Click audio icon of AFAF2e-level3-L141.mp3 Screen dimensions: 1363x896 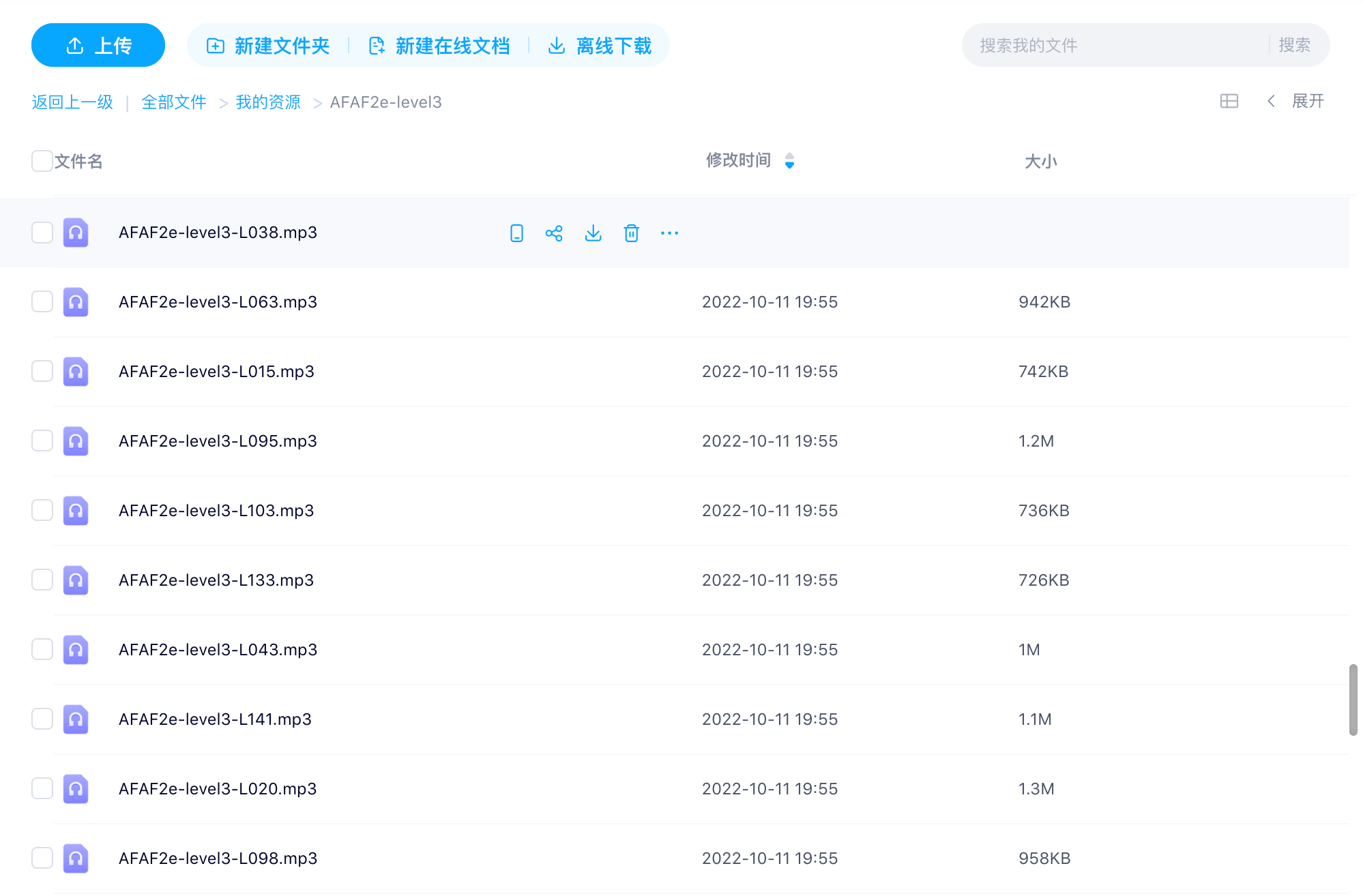tap(76, 719)
